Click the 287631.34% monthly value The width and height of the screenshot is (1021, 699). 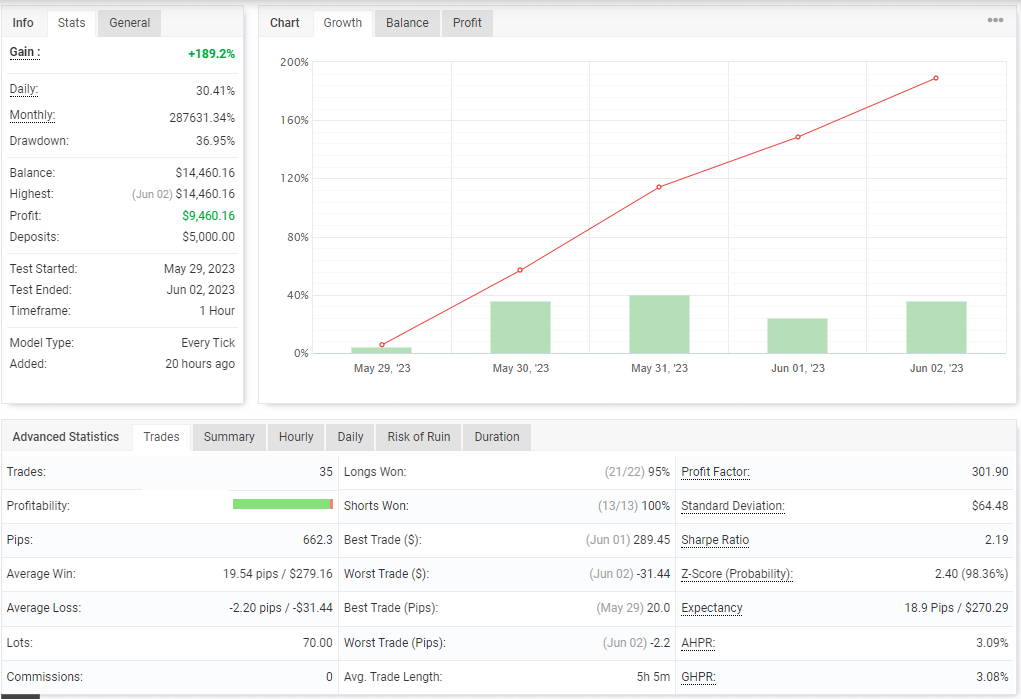coord(202,118)
